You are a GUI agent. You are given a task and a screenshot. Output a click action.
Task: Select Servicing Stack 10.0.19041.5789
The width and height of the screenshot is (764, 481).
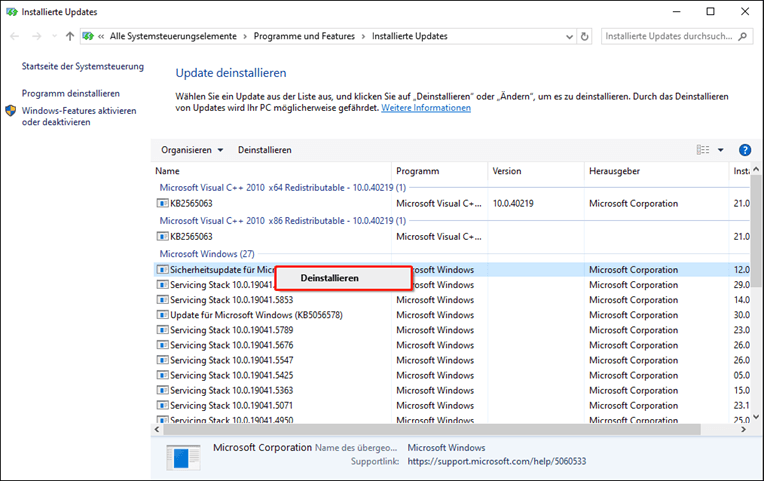tap(231, 330)
